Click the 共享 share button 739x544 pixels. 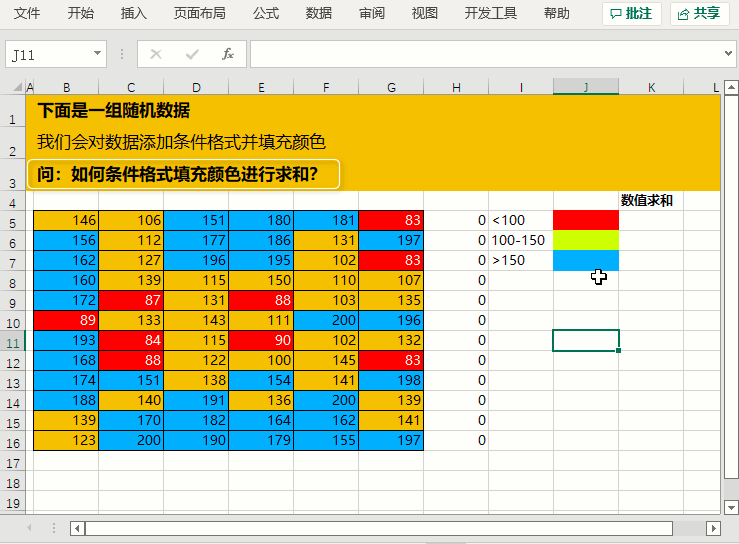pos(699,14)
